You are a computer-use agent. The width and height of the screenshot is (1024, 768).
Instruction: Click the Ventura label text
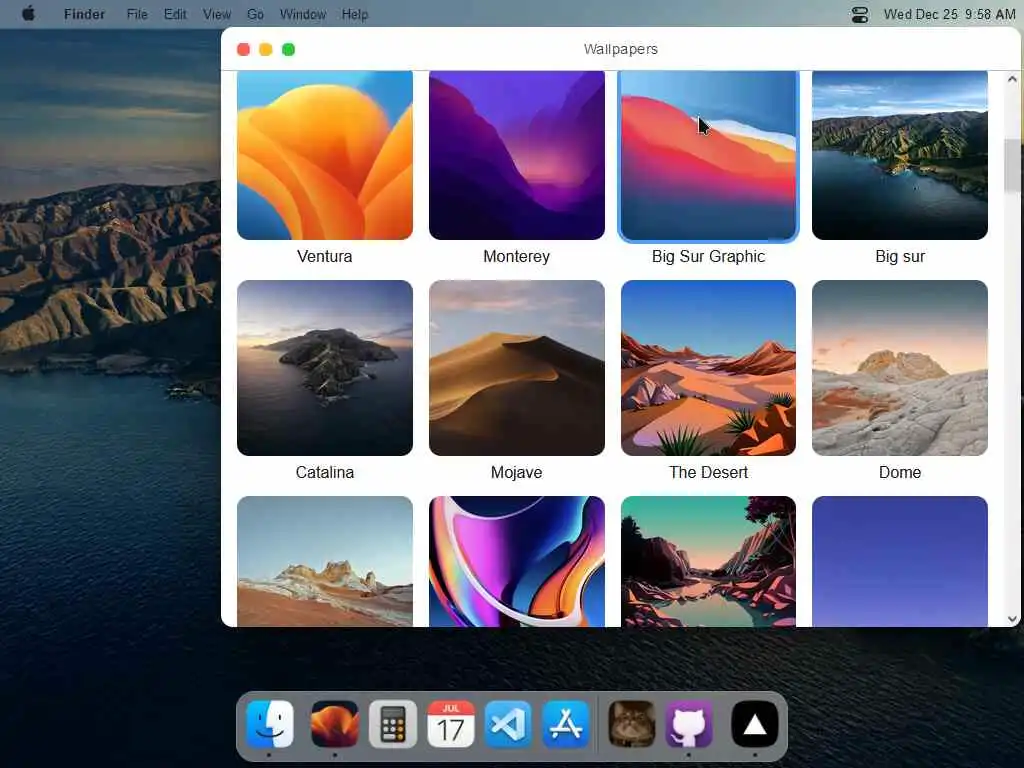(x=325, y=256)
